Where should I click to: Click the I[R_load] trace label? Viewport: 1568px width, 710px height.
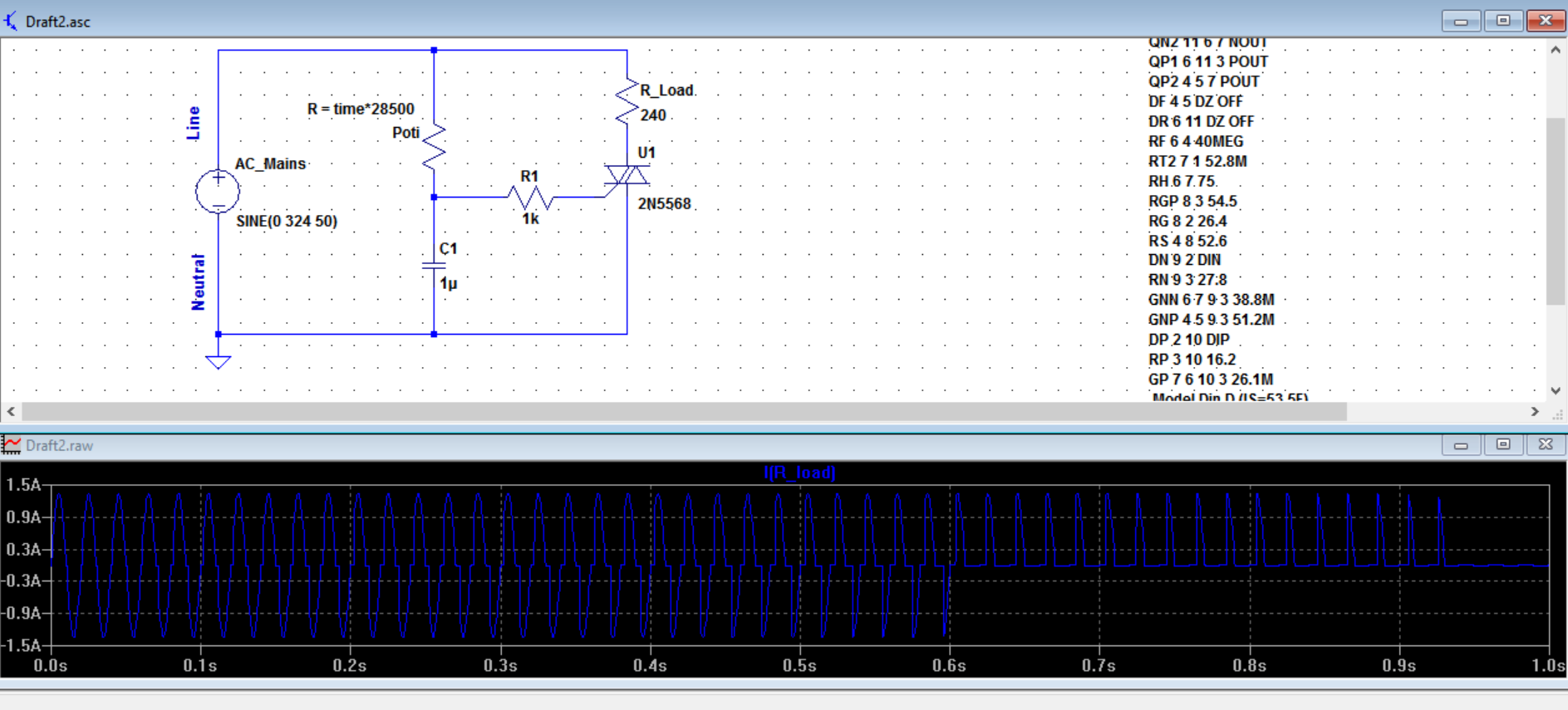pyautogui.click(x=799, y=473)
